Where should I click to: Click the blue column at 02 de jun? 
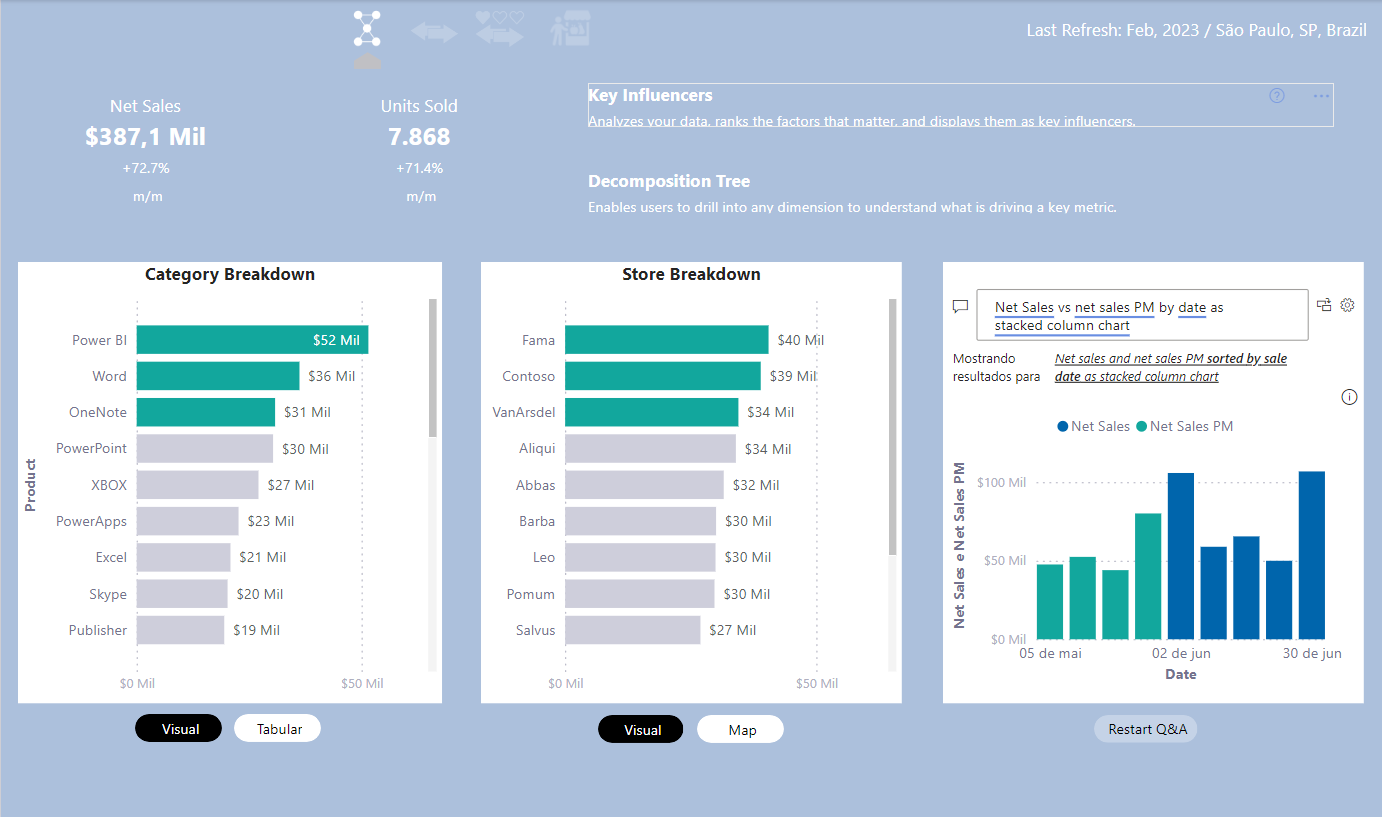[x=1181, y=556]
